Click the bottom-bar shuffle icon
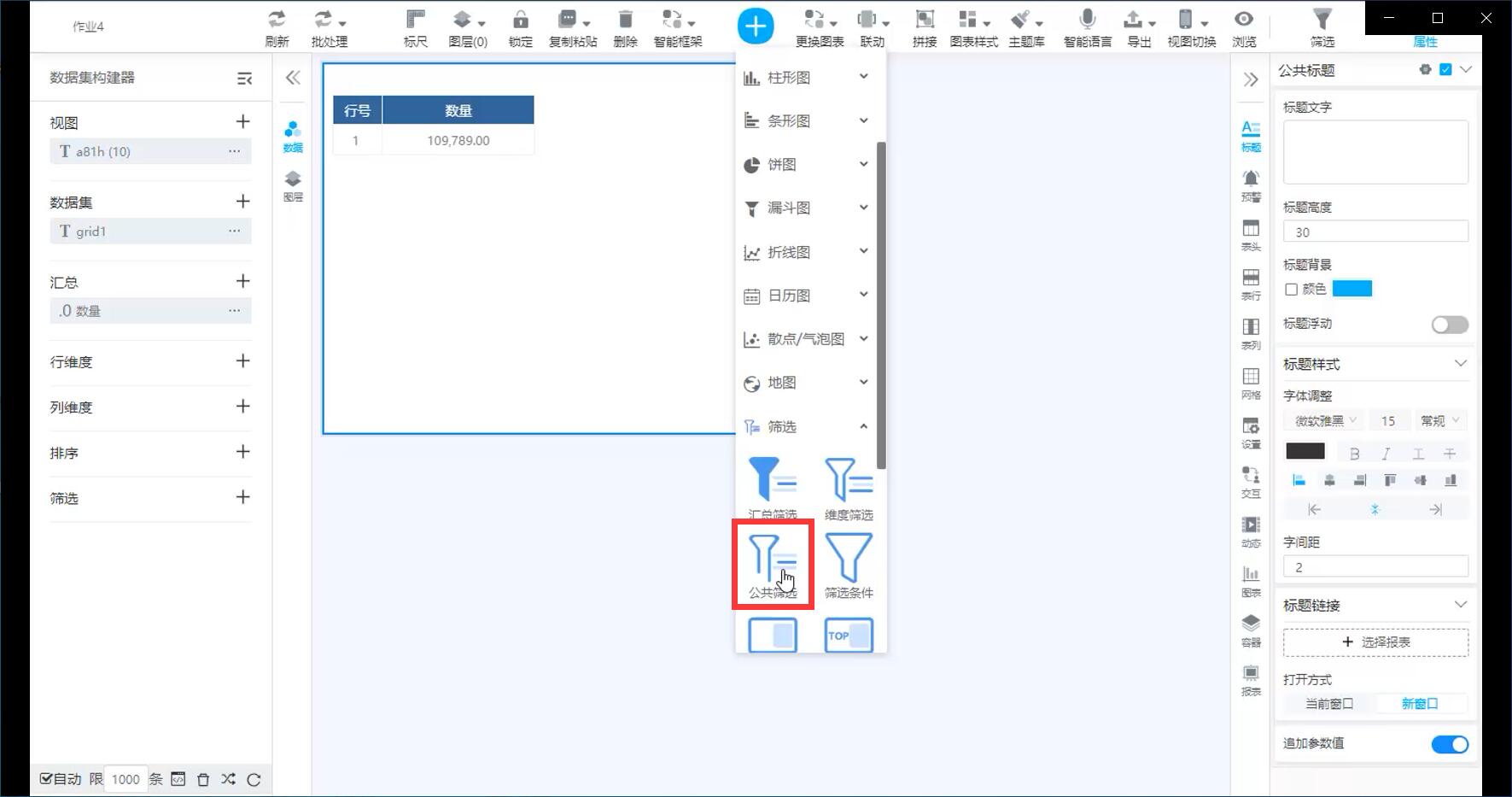Viewport: 1512px width, 797px height. (228, 779)
